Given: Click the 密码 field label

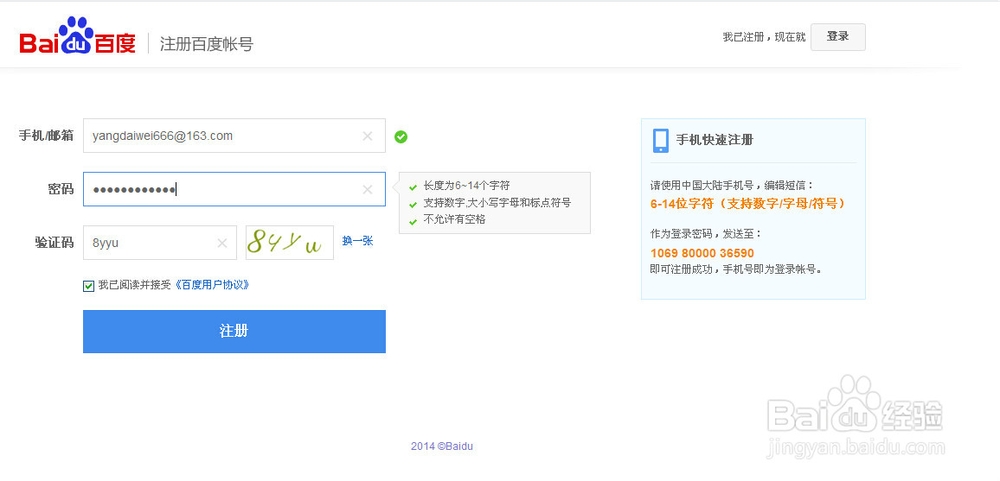Looking at the screenshot, I should click(61, 189).
